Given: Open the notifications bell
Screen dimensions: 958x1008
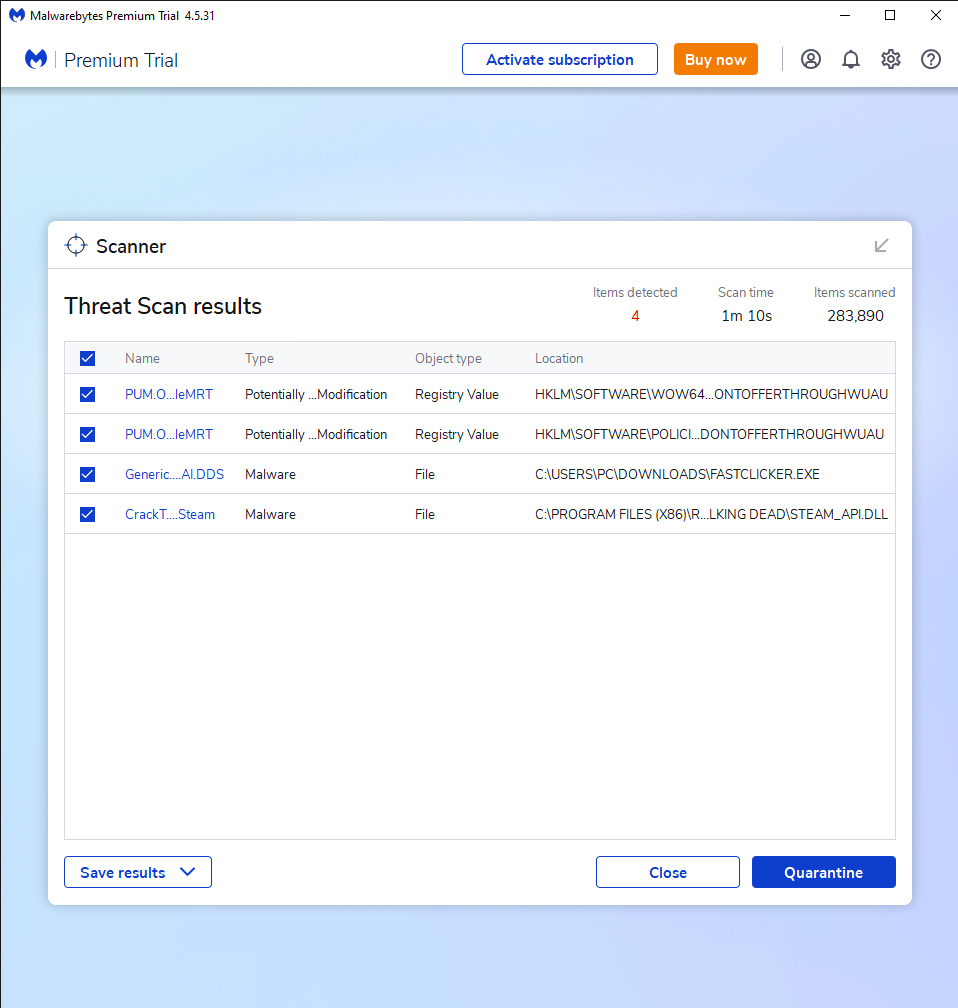Looking at the screenshot, I should point(851,59).
